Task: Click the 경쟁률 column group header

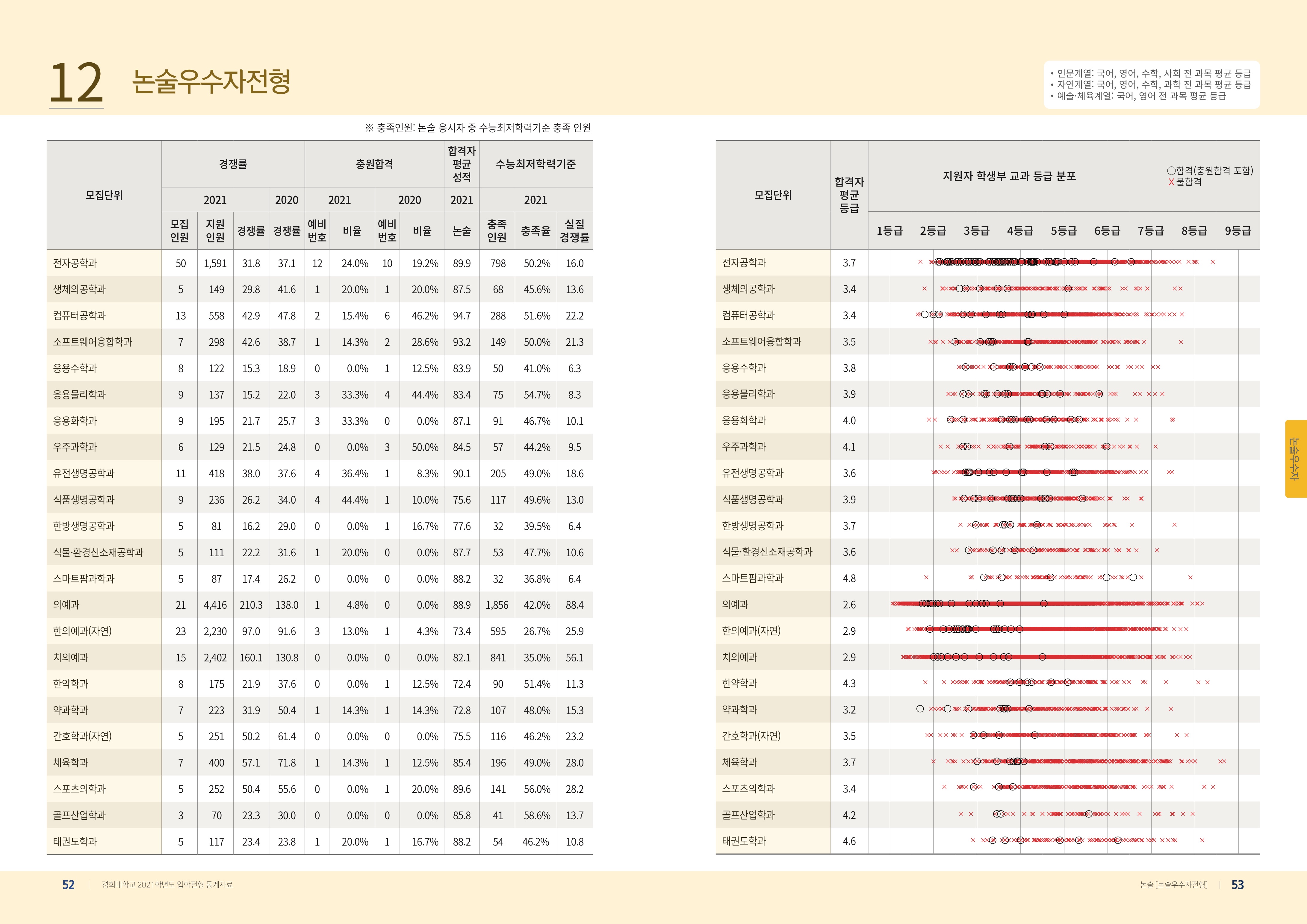Action: click(x=233, y=164)
